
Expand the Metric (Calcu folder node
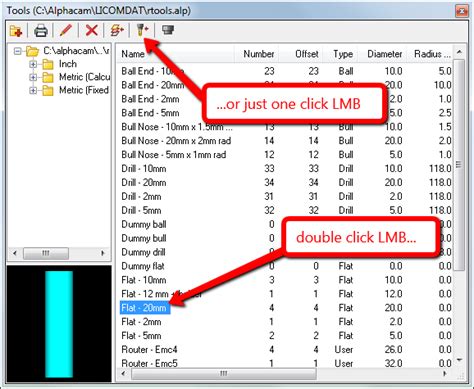point(33,77)
